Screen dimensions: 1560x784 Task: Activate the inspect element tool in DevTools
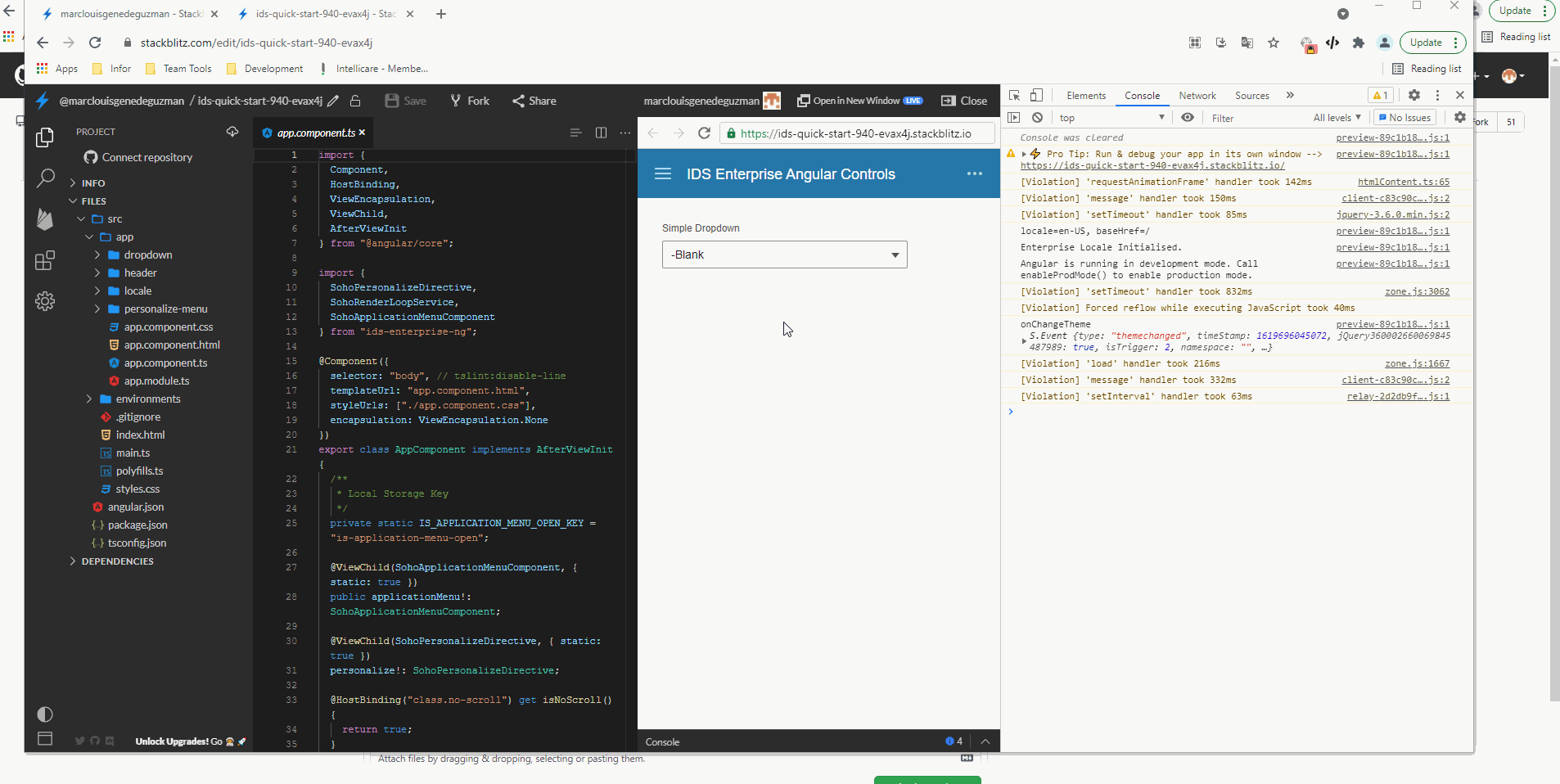click(x=1015, y=96)
